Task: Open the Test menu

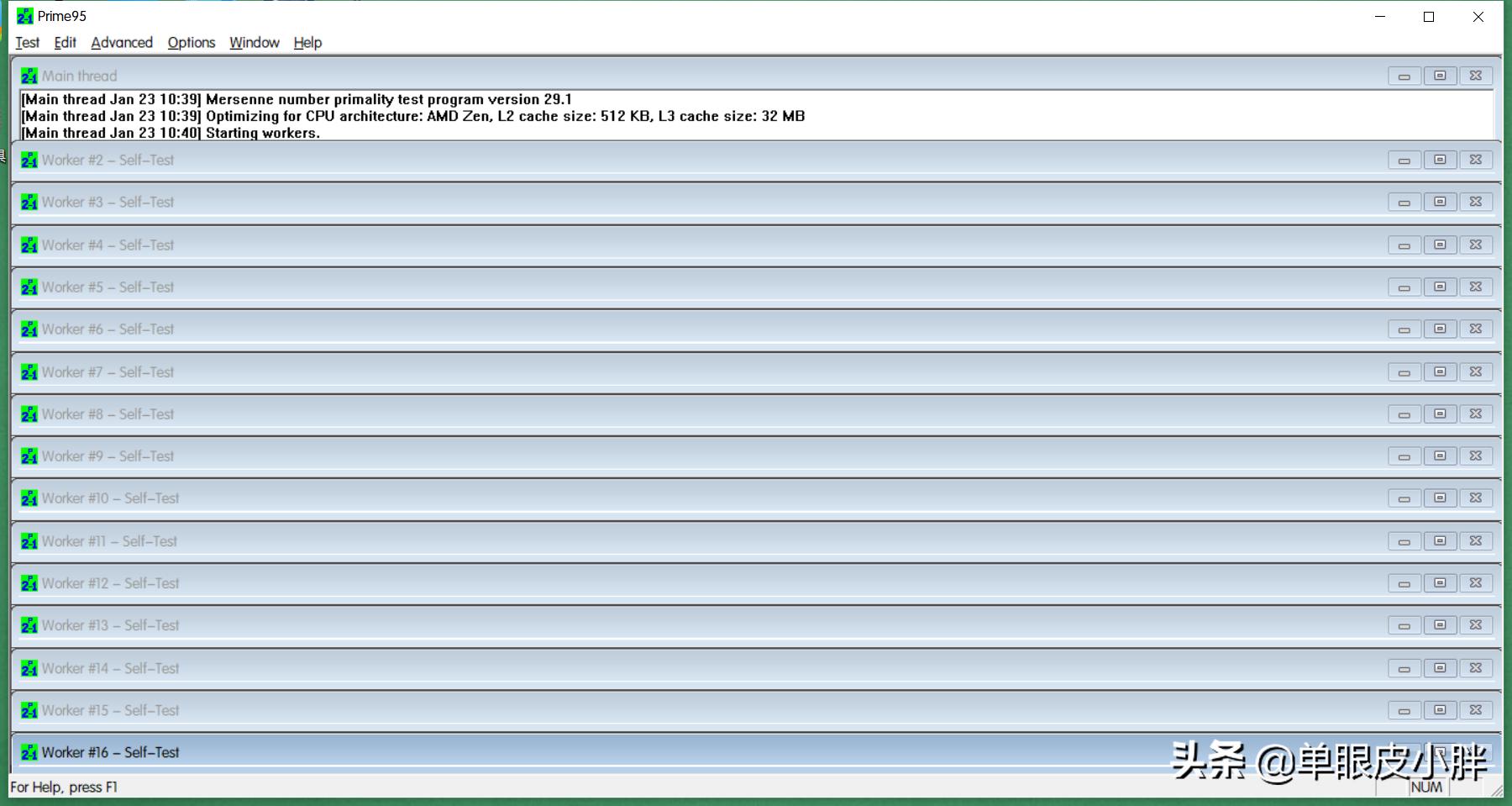Action: pyautogui.click(x=27, y=43)
